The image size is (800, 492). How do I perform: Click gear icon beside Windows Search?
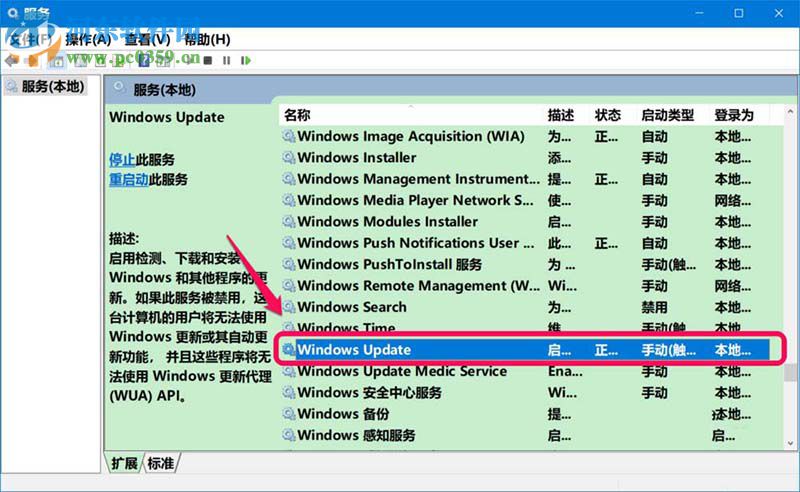(289, 307)
